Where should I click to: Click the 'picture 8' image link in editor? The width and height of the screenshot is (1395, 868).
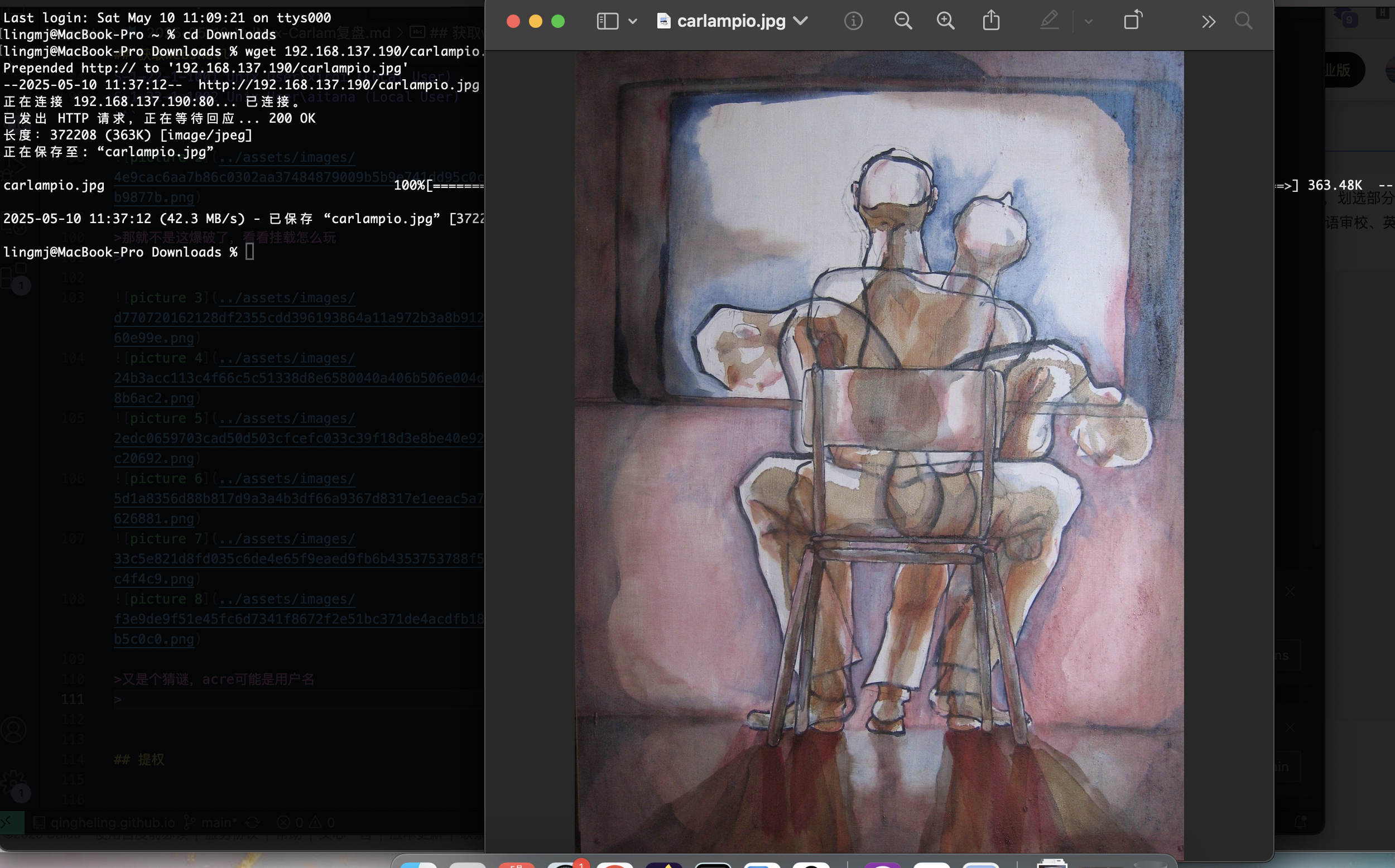coord(166,599)
